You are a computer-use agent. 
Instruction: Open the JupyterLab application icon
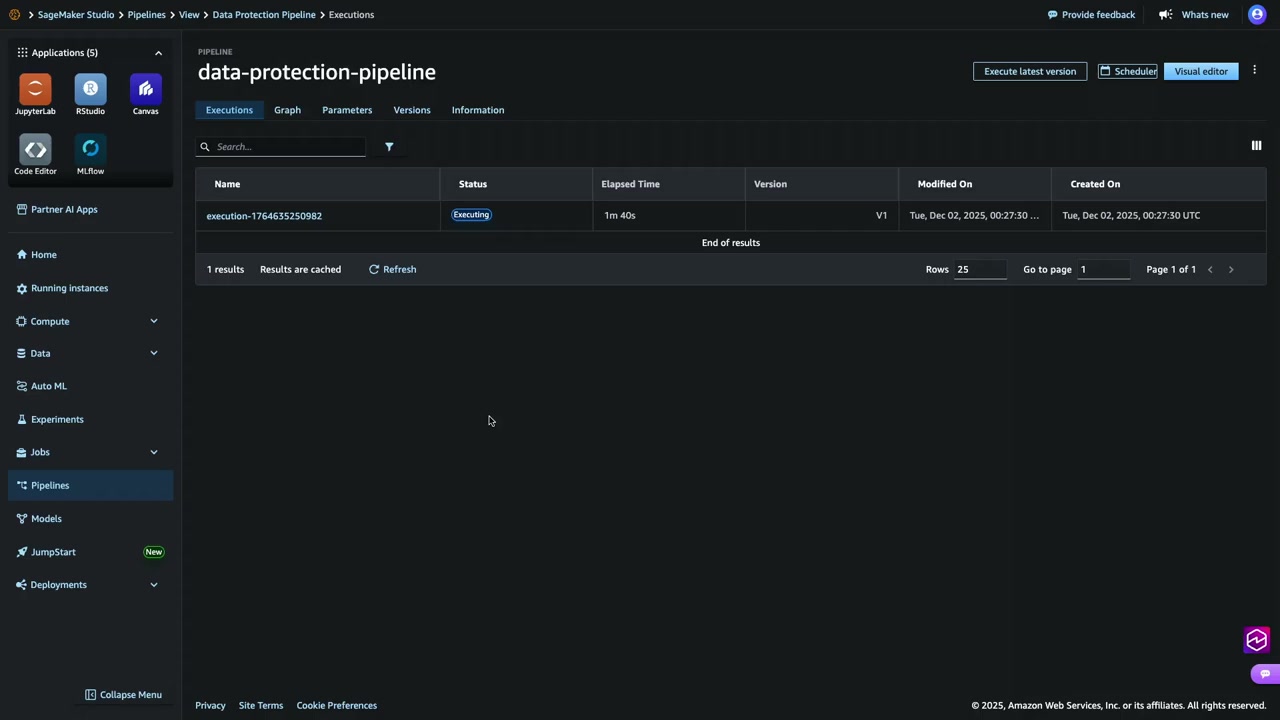coord(35,90)
